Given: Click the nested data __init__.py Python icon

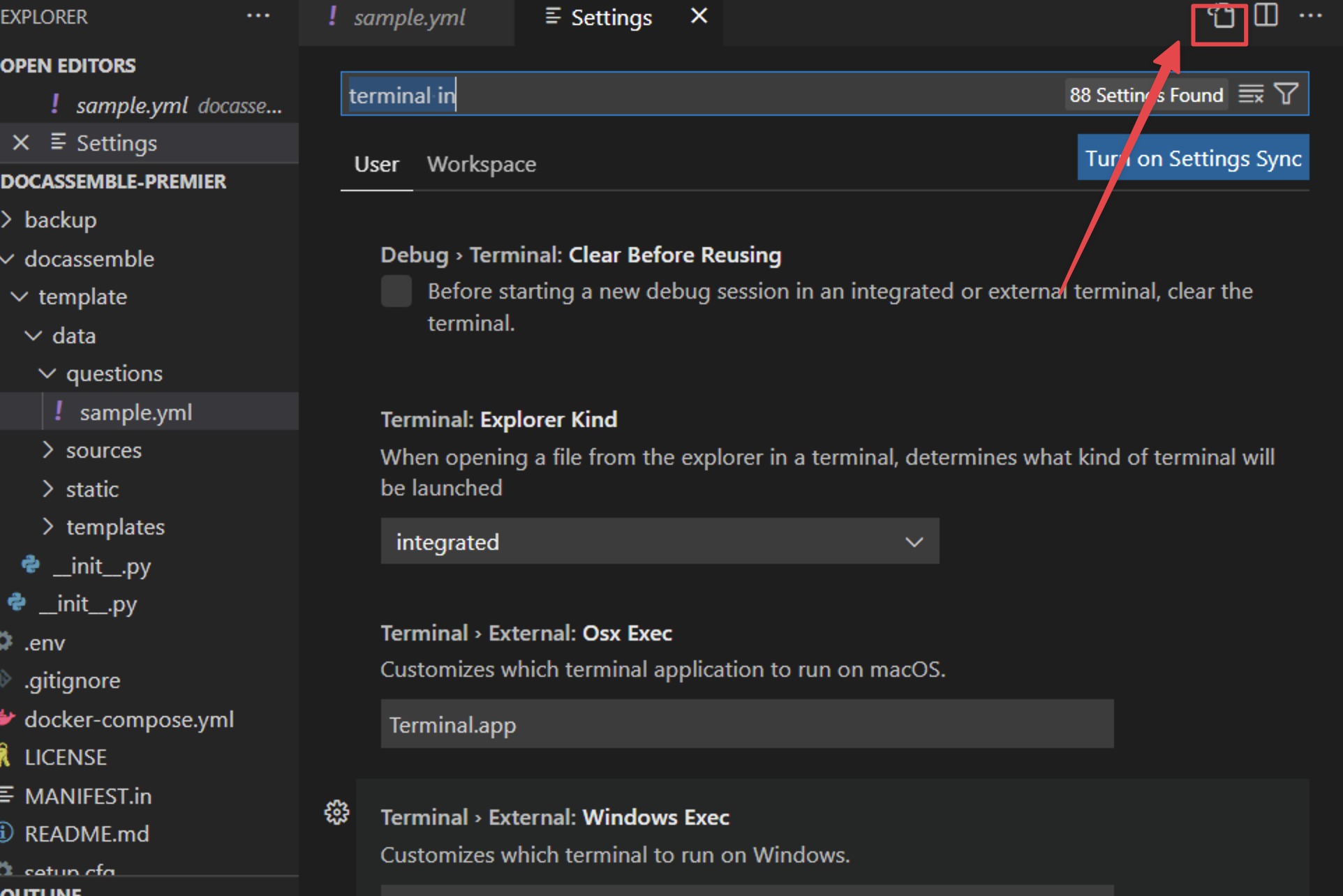Looking at the screenshot, I should coord(31,565).
